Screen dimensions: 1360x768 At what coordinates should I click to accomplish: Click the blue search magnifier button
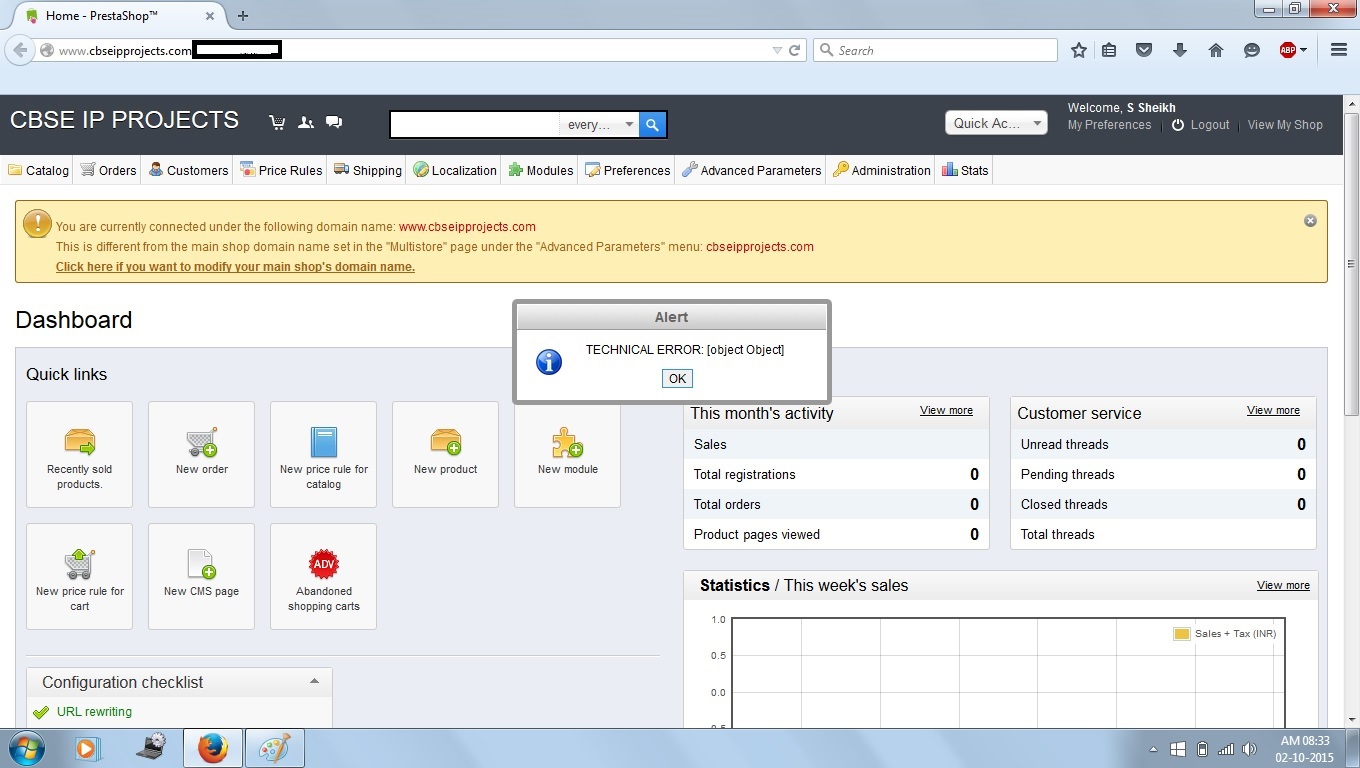[652, 124]
